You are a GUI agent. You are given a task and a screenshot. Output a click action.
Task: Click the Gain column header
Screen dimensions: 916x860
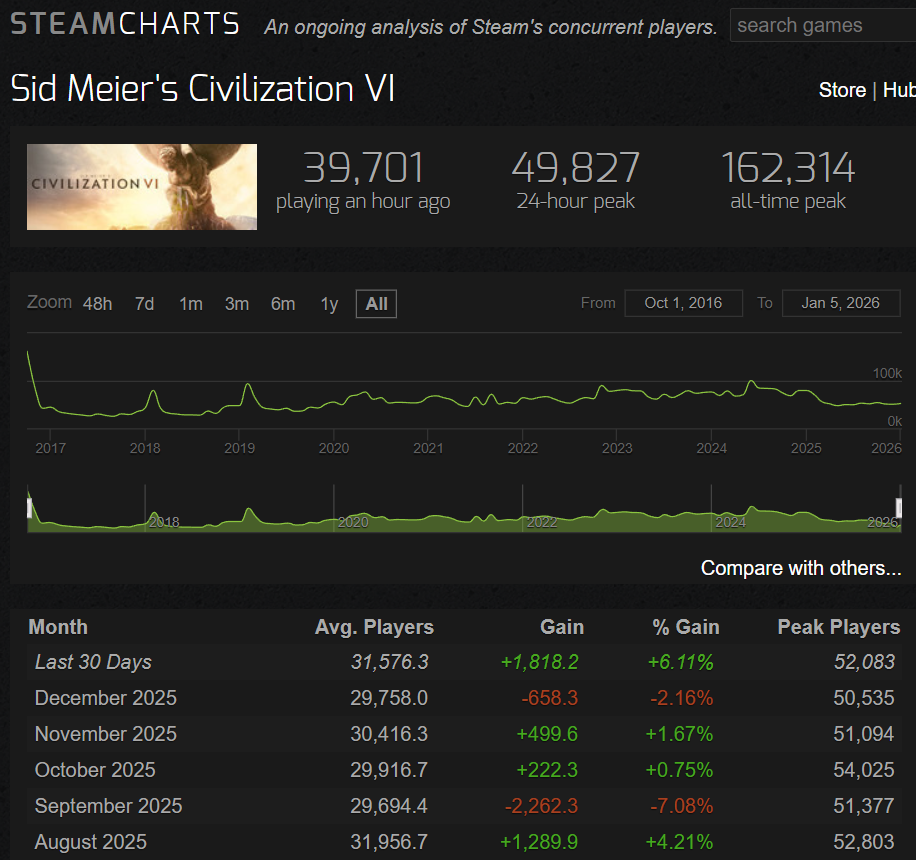coord(561,627)
